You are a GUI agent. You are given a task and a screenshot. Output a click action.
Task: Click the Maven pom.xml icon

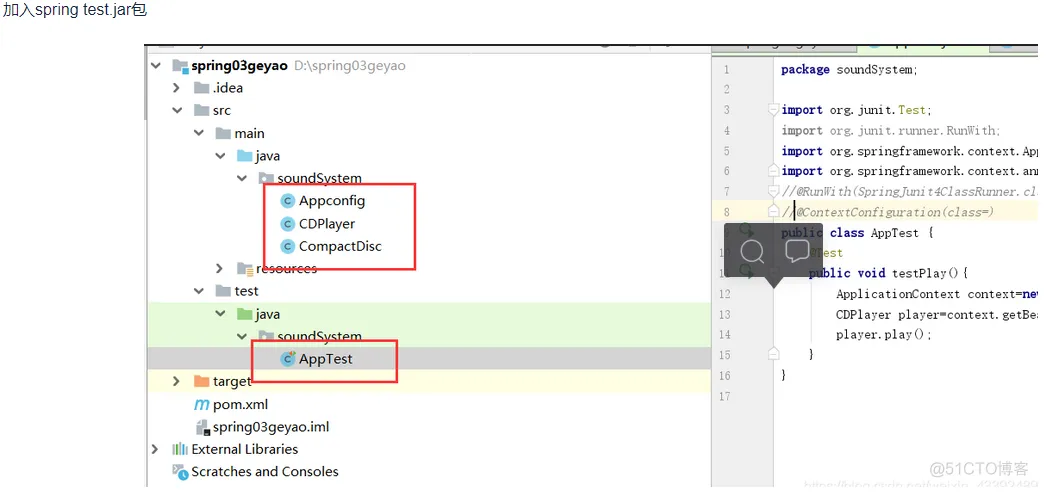point(201,405)
